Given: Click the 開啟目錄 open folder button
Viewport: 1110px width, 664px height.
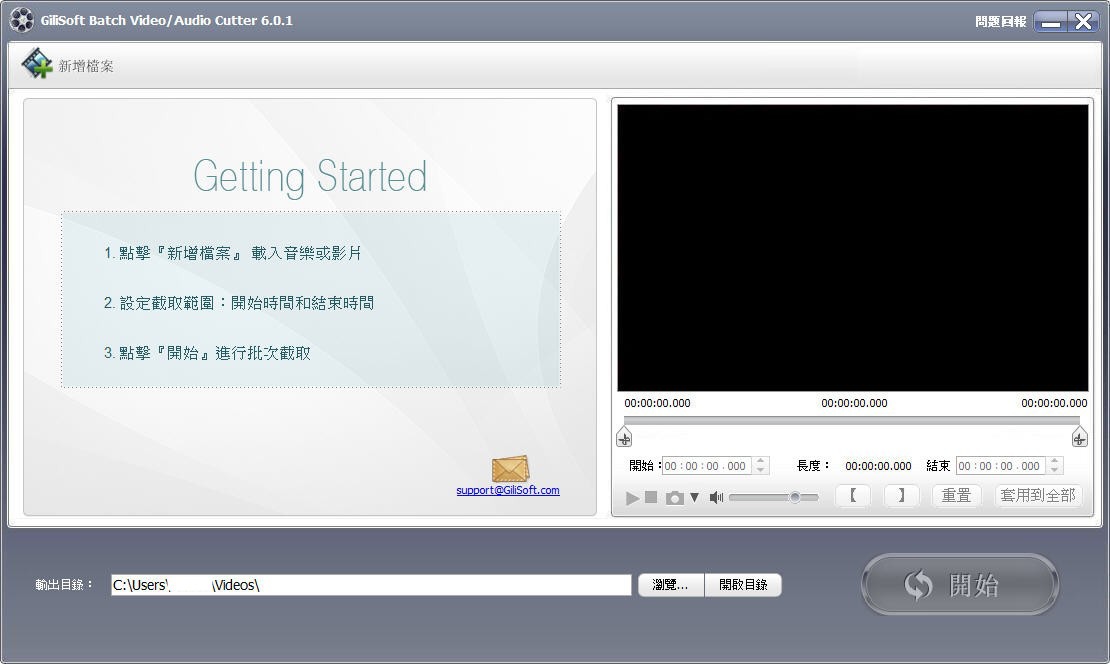Looking at the screenshot, I should [x=743, y=585].
